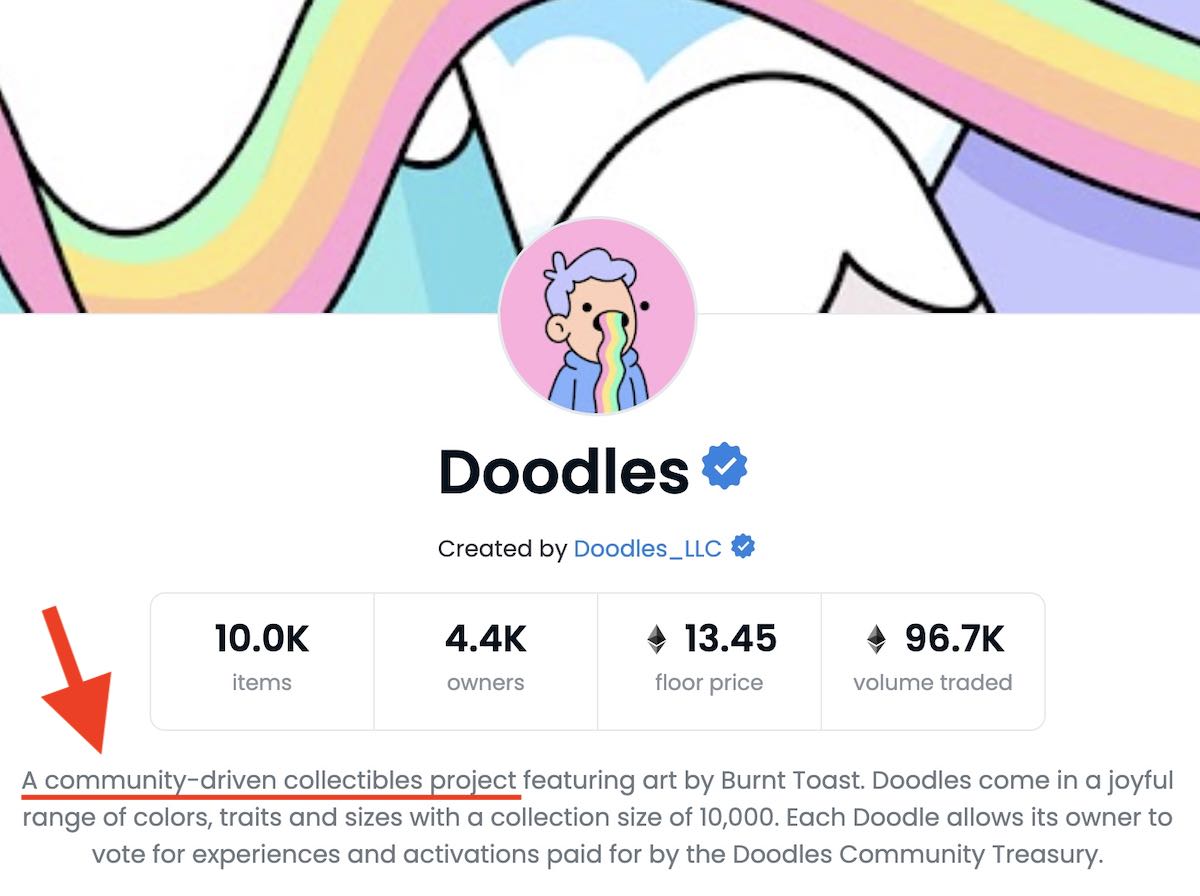
Task: Click the 10.0K items stat
Action: [262, 660]
